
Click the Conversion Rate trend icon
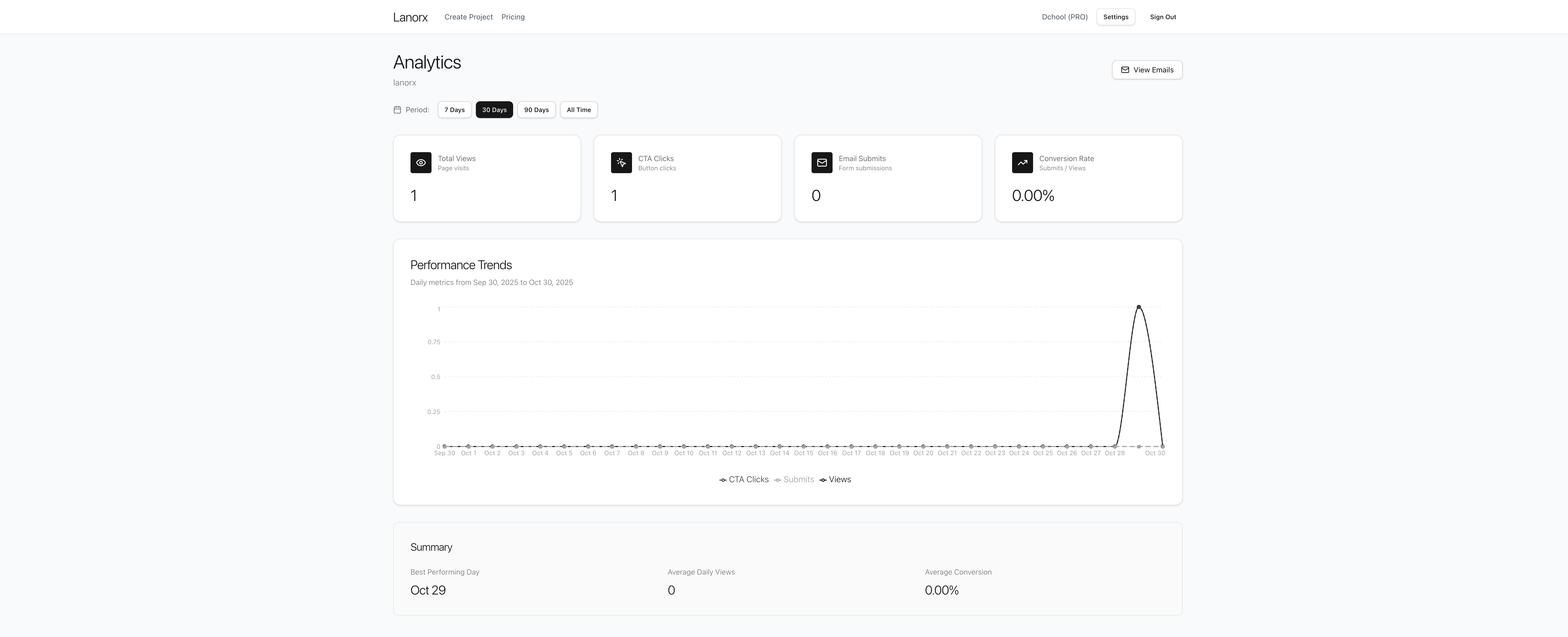(x=1023, y=162)
